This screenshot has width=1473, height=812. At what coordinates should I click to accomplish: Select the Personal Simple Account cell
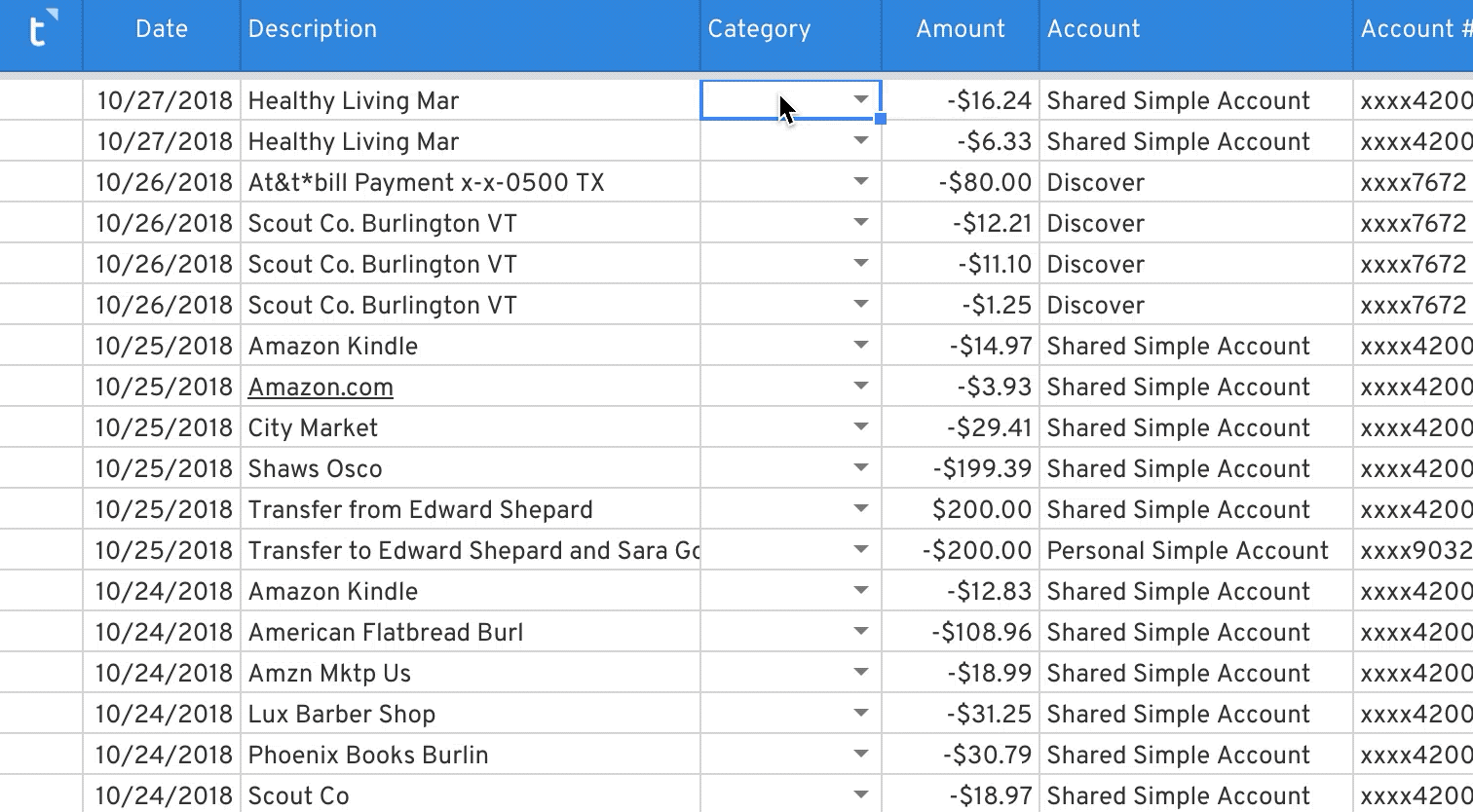[1196, 550]
